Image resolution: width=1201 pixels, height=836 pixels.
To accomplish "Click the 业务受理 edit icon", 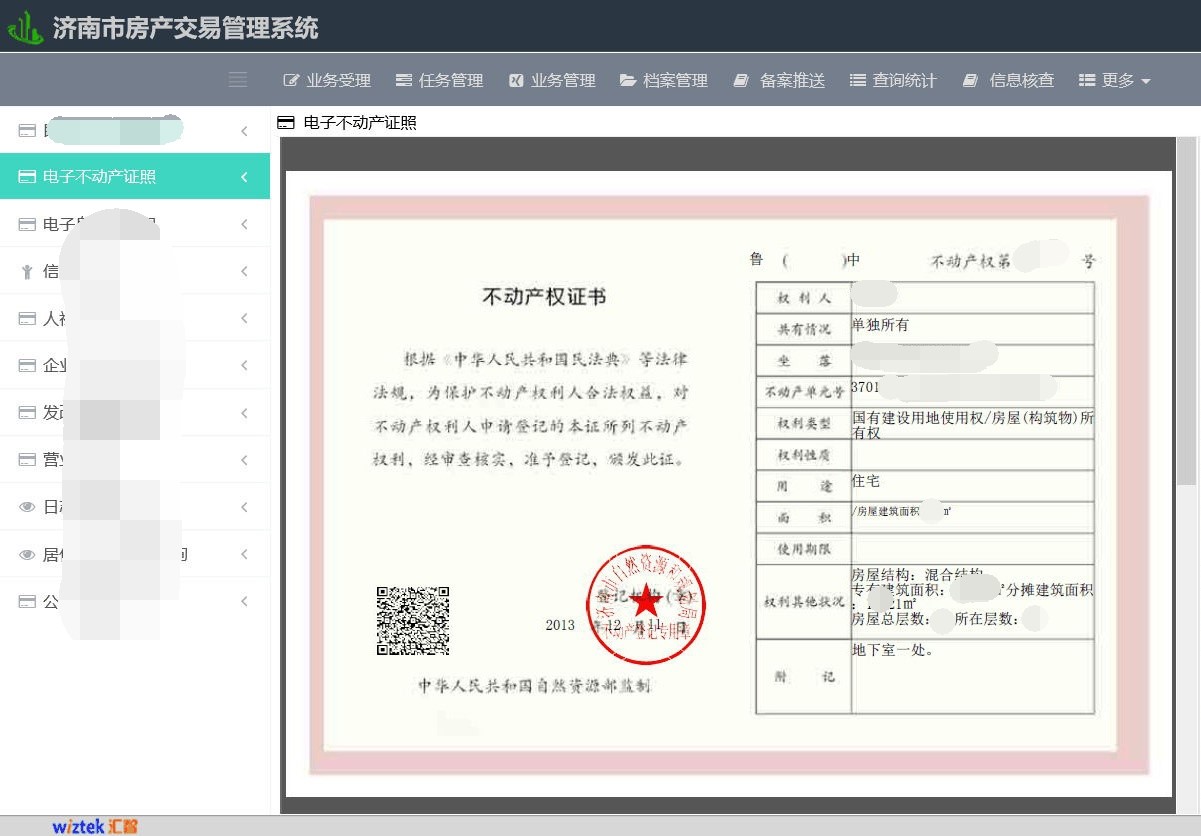I will pyautogui.click(x=292, y=81).
